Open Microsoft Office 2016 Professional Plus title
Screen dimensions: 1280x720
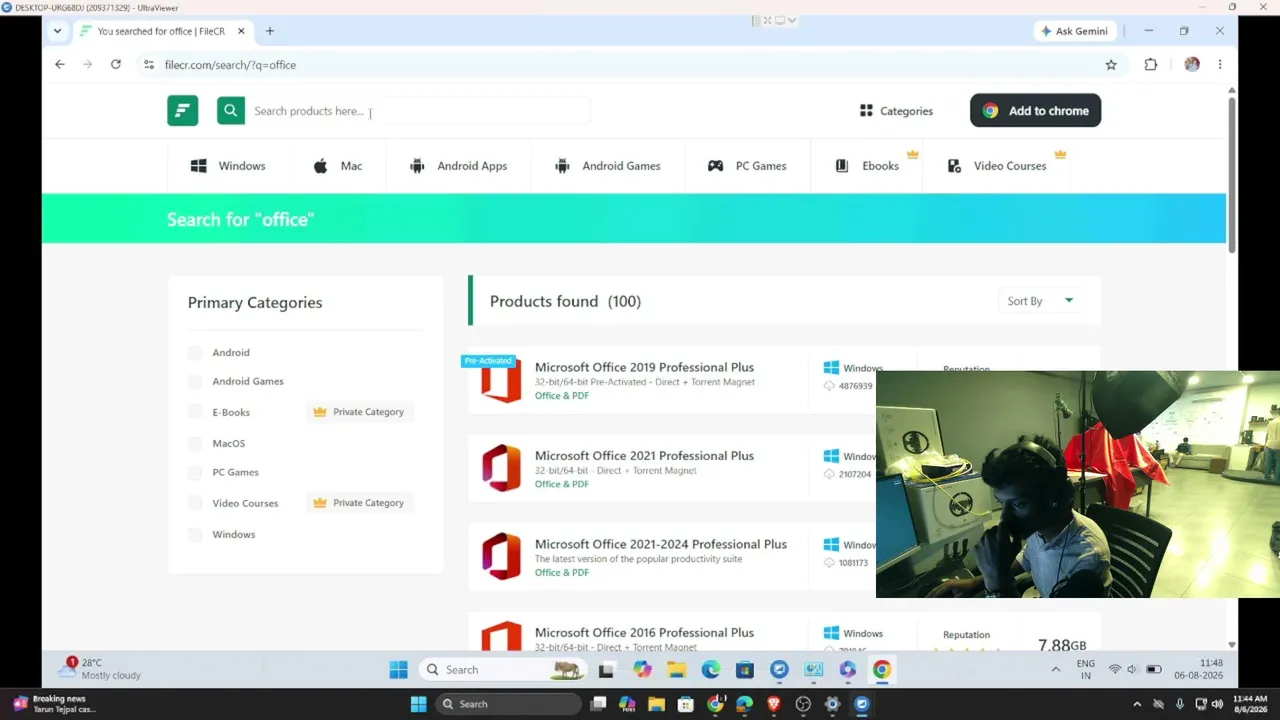click(x=644, y=633)
